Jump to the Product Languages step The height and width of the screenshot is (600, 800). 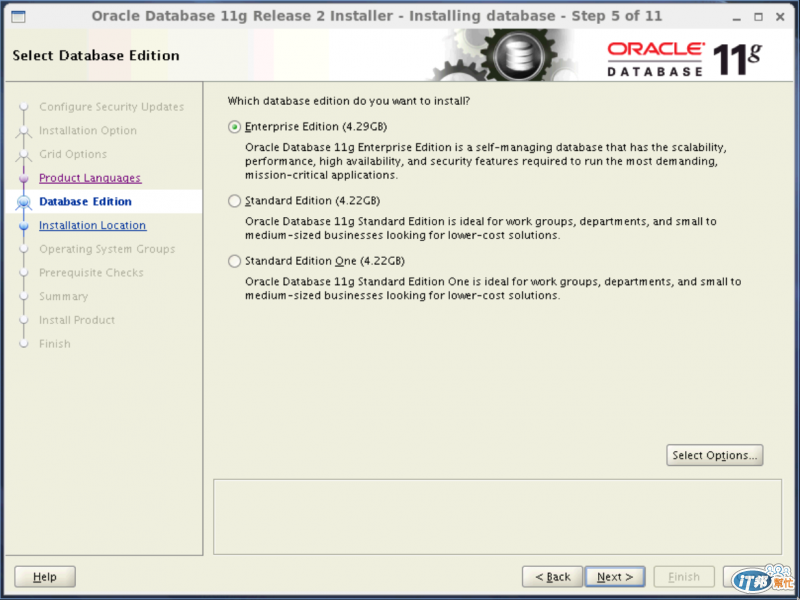(90, 178)
